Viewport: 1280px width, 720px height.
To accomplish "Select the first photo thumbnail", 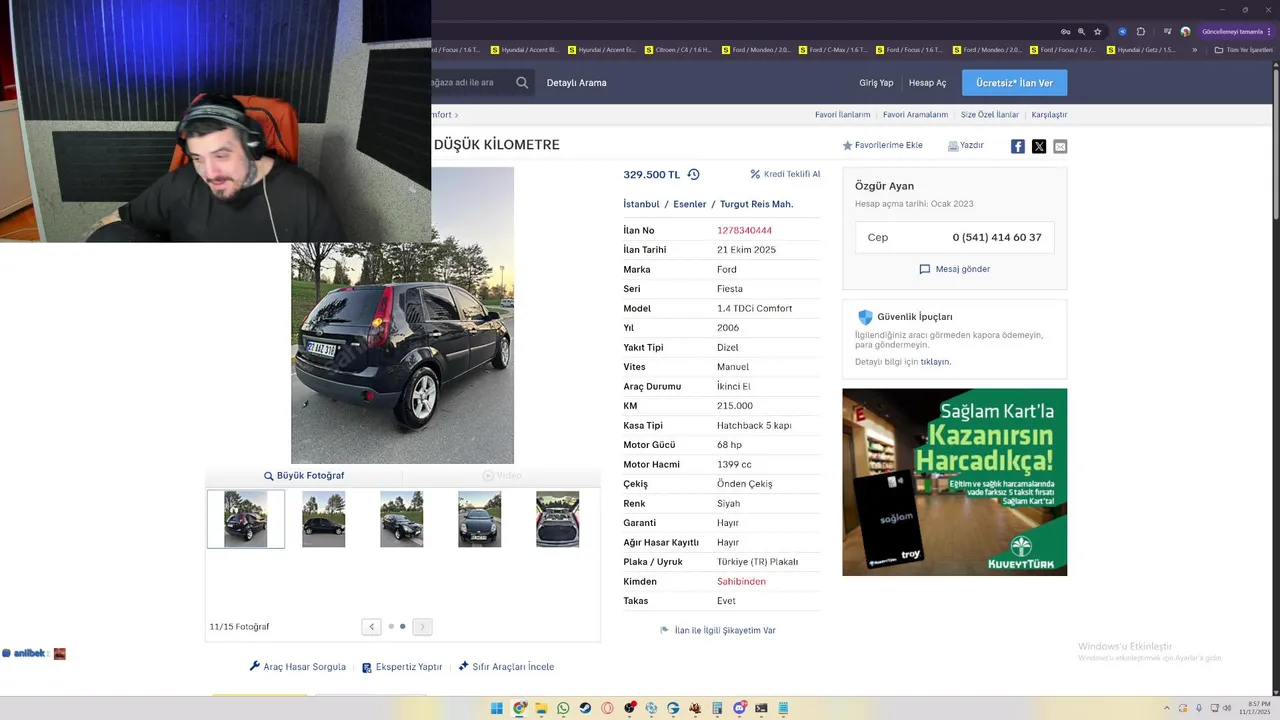I will click(x=246, y=519).
